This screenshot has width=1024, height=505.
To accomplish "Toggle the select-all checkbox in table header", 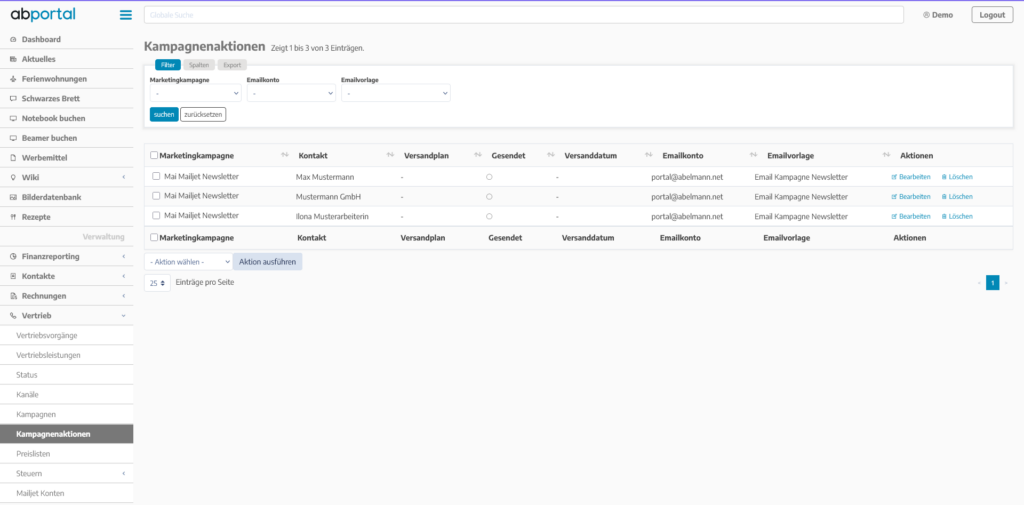I will [154, 155].
